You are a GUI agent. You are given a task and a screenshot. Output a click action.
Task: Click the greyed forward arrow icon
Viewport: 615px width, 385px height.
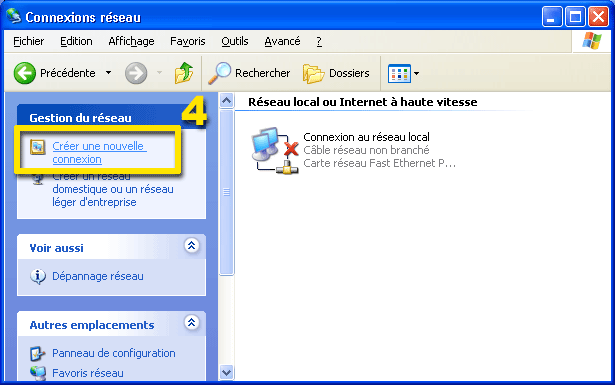click(136, 73)
